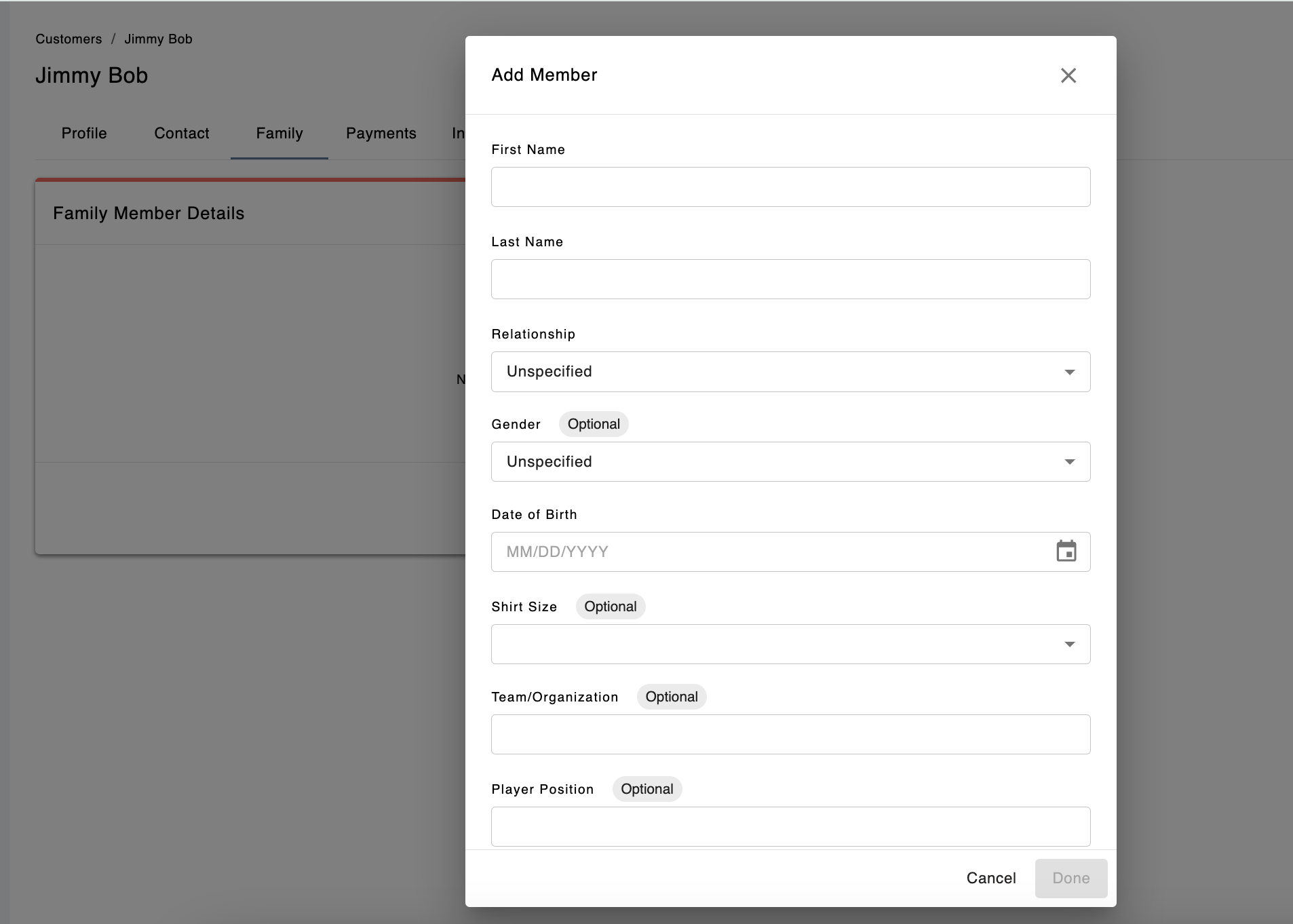
Task: Navigate to Customers breadcrumb link
Action: [69, 39]
